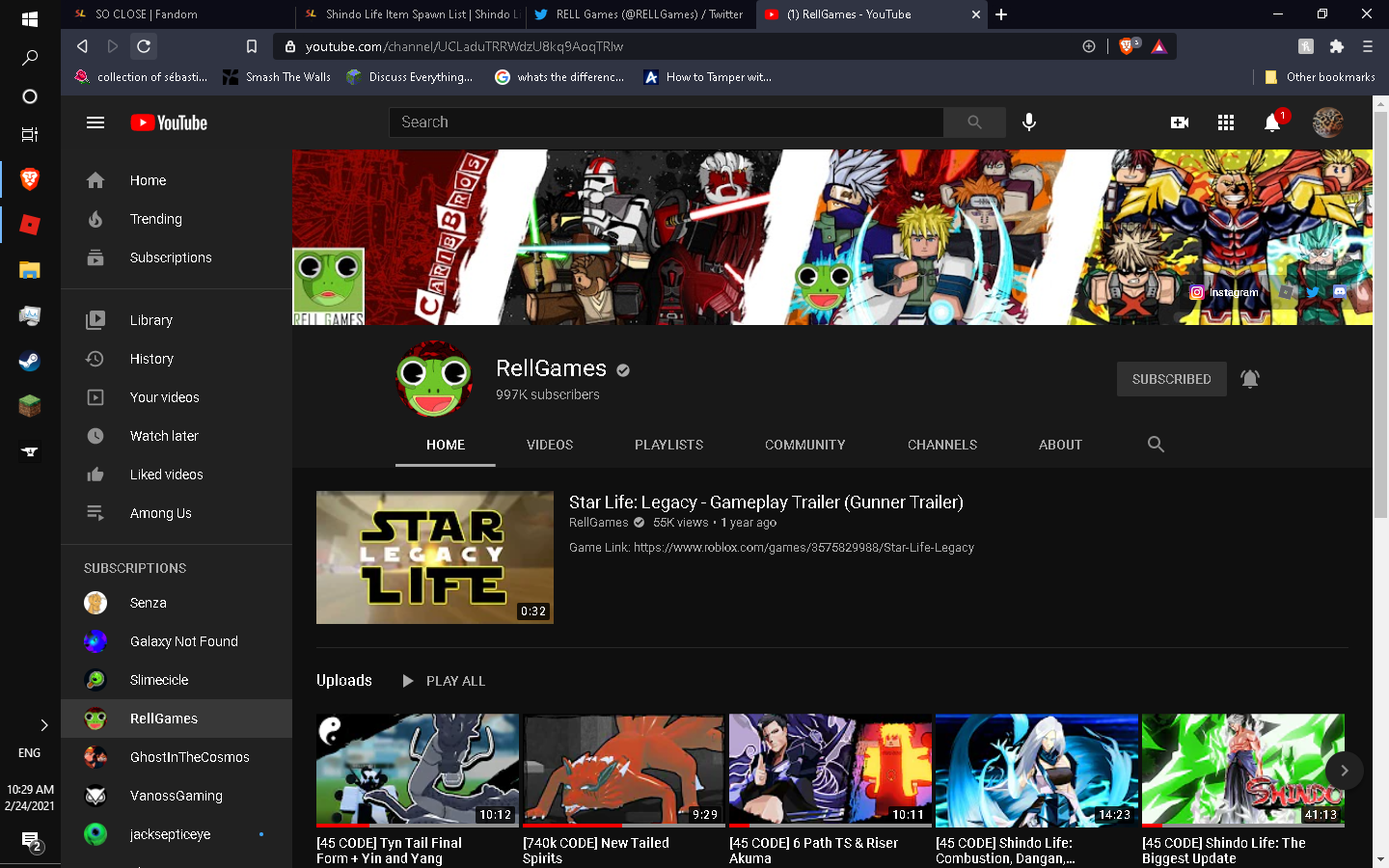This screenshot has height=868, width=1389.
Task: Play all uploads with PLAY ALL
Action: (x=444, y=681)
